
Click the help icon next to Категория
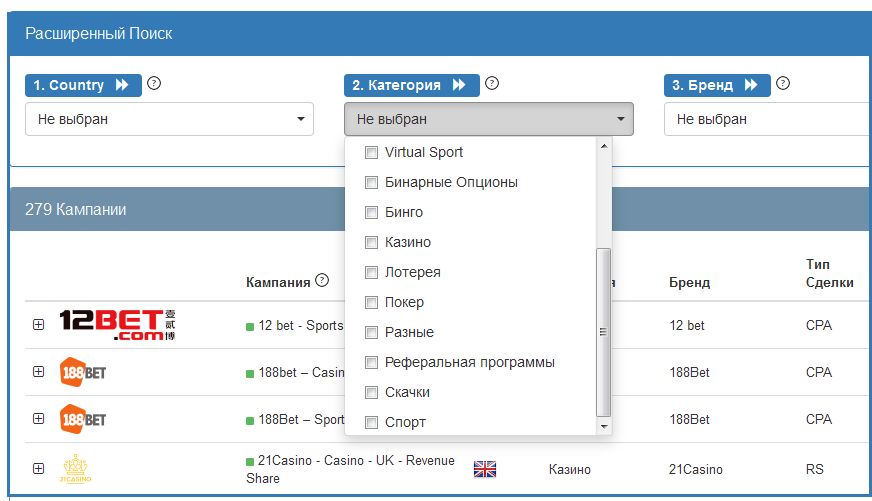(492, 84)
